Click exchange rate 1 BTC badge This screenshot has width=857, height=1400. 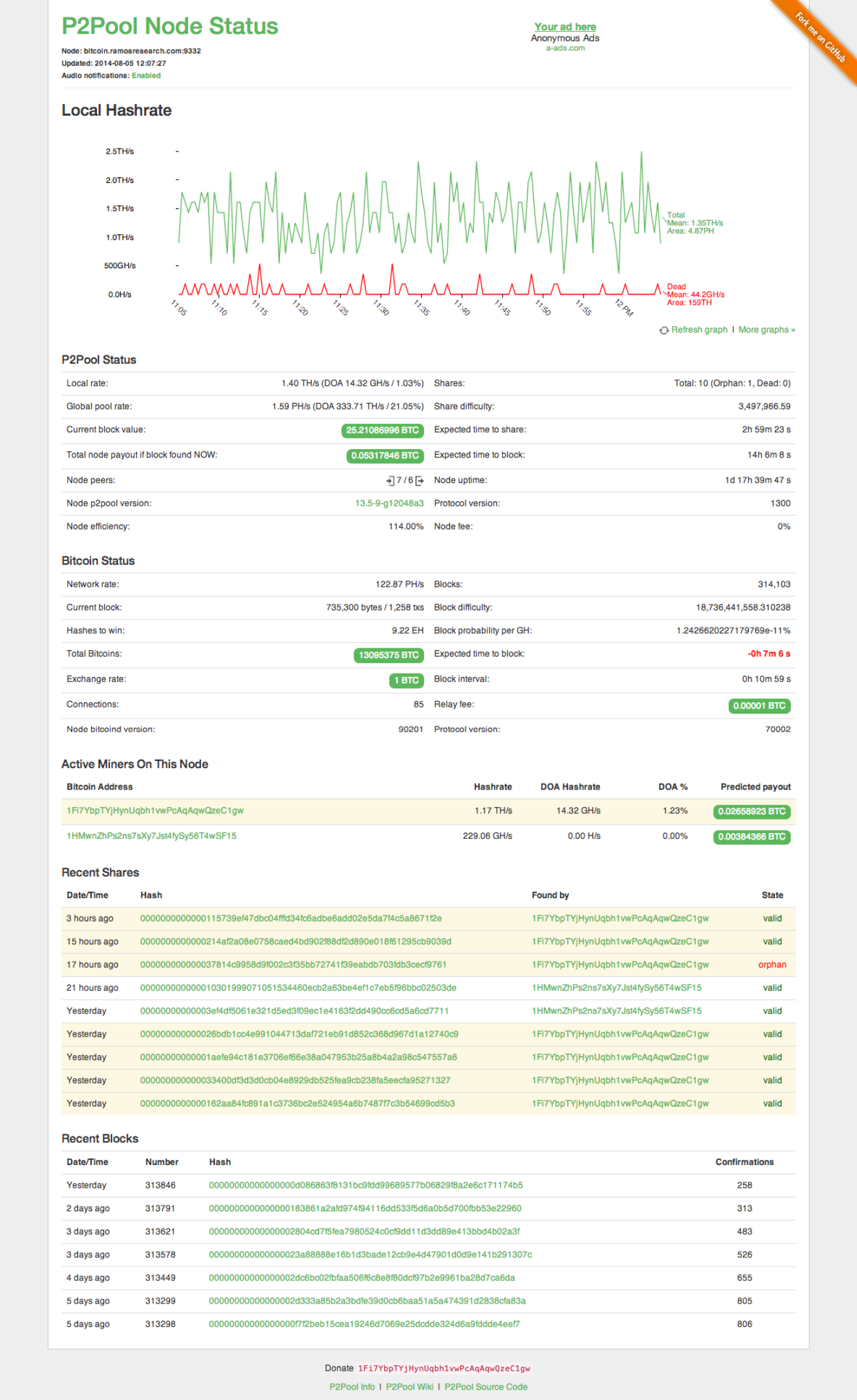[406, 680]
